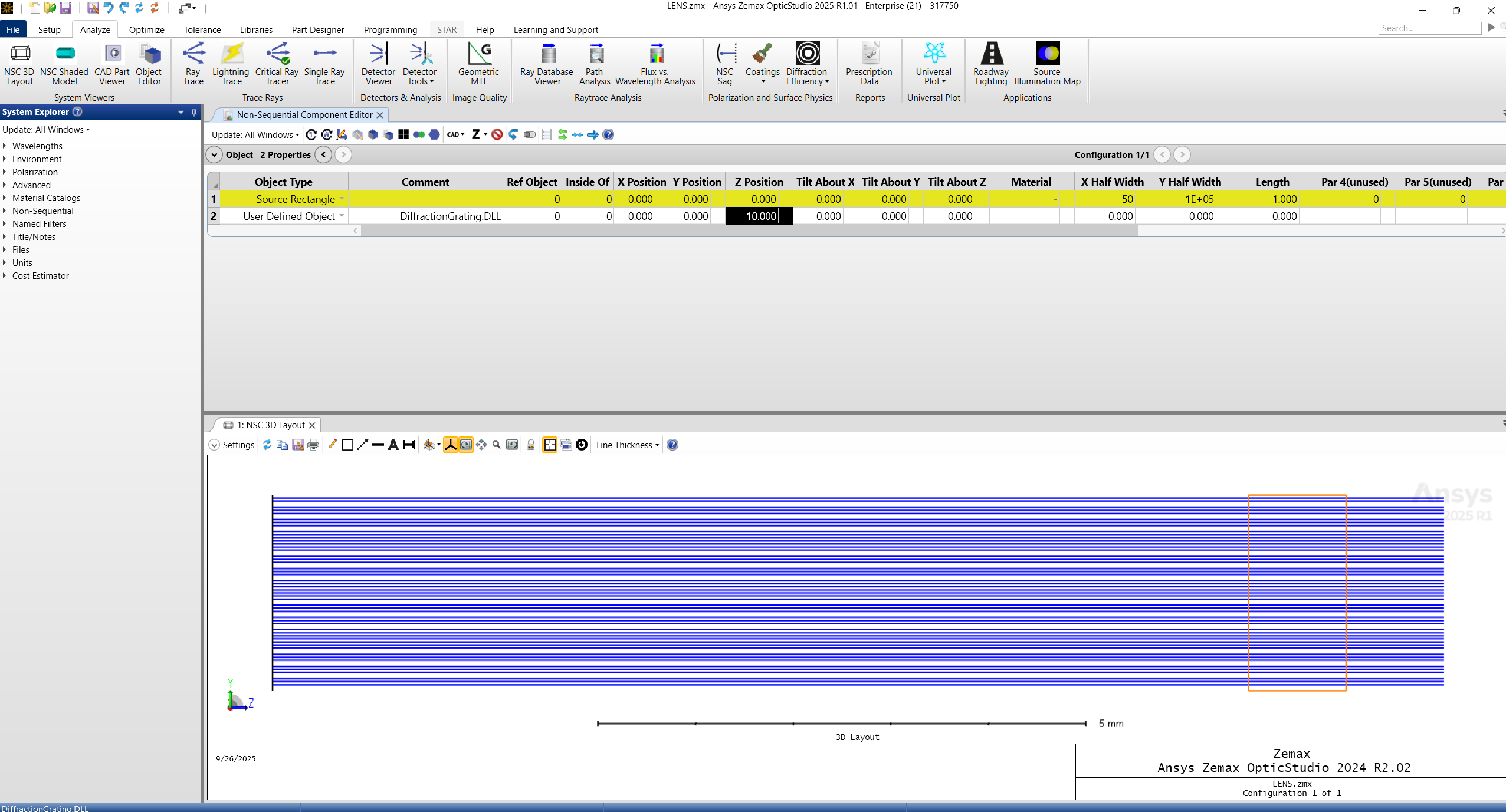The height and width of the screenshot is (812, 1506).
Task: Open the Tolerance ribbon tab
Action: pyautogui.click(x=202, y=29)
